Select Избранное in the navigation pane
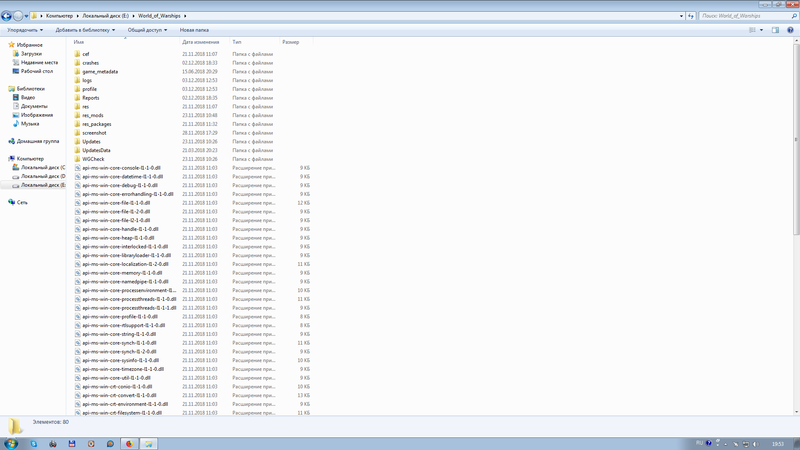 pos(30,45)
